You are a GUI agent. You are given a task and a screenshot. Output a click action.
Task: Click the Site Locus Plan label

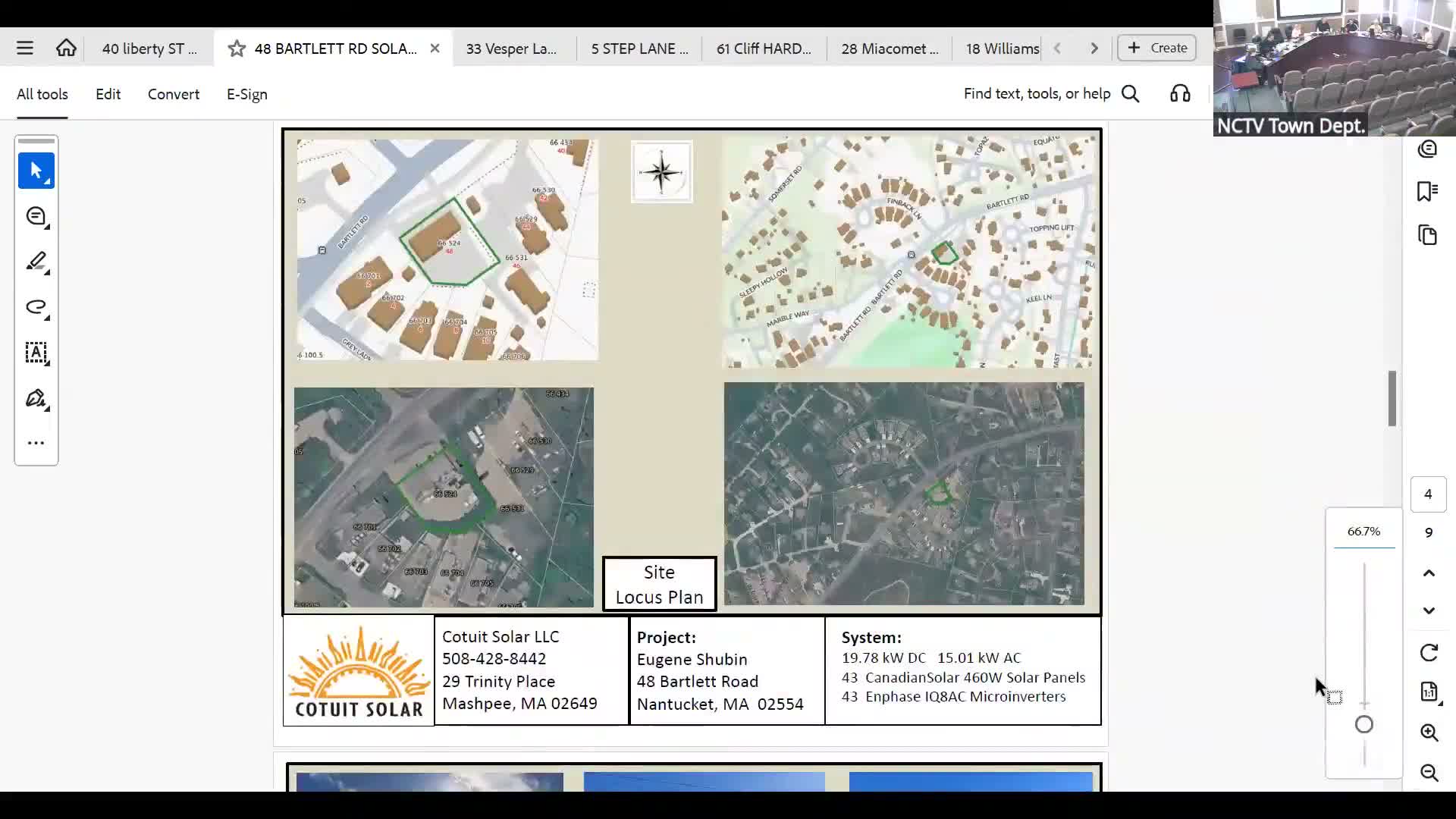tap(659, 585)
